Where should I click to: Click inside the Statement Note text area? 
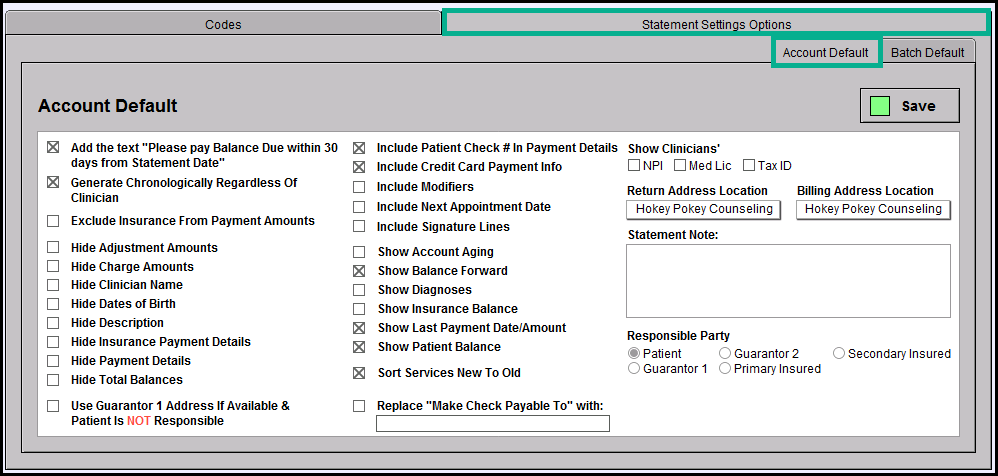coord(788,281)
